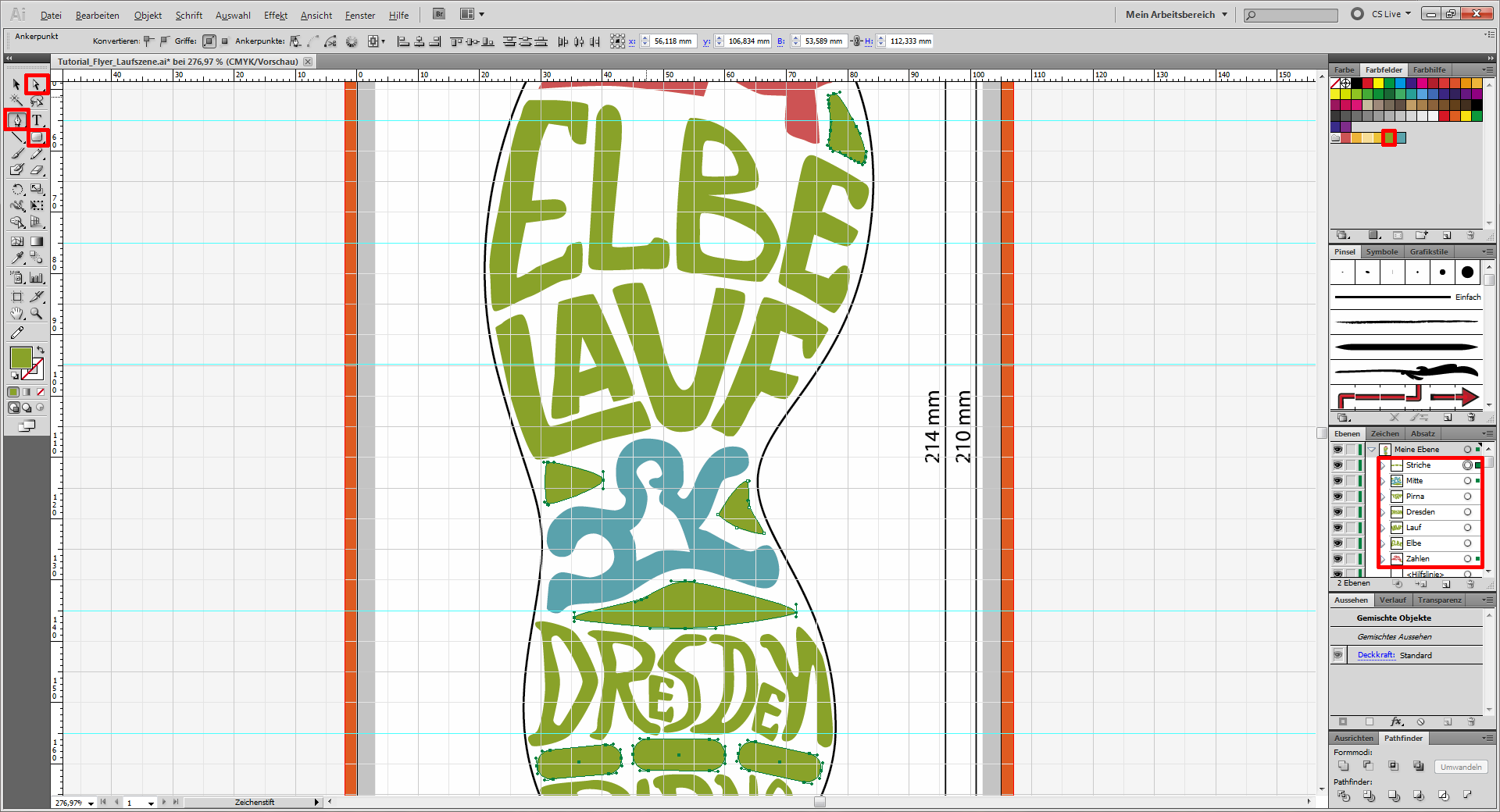1500x812 pixels.
Task: Select the Pen tool in the toolbox
Action: 16,119
